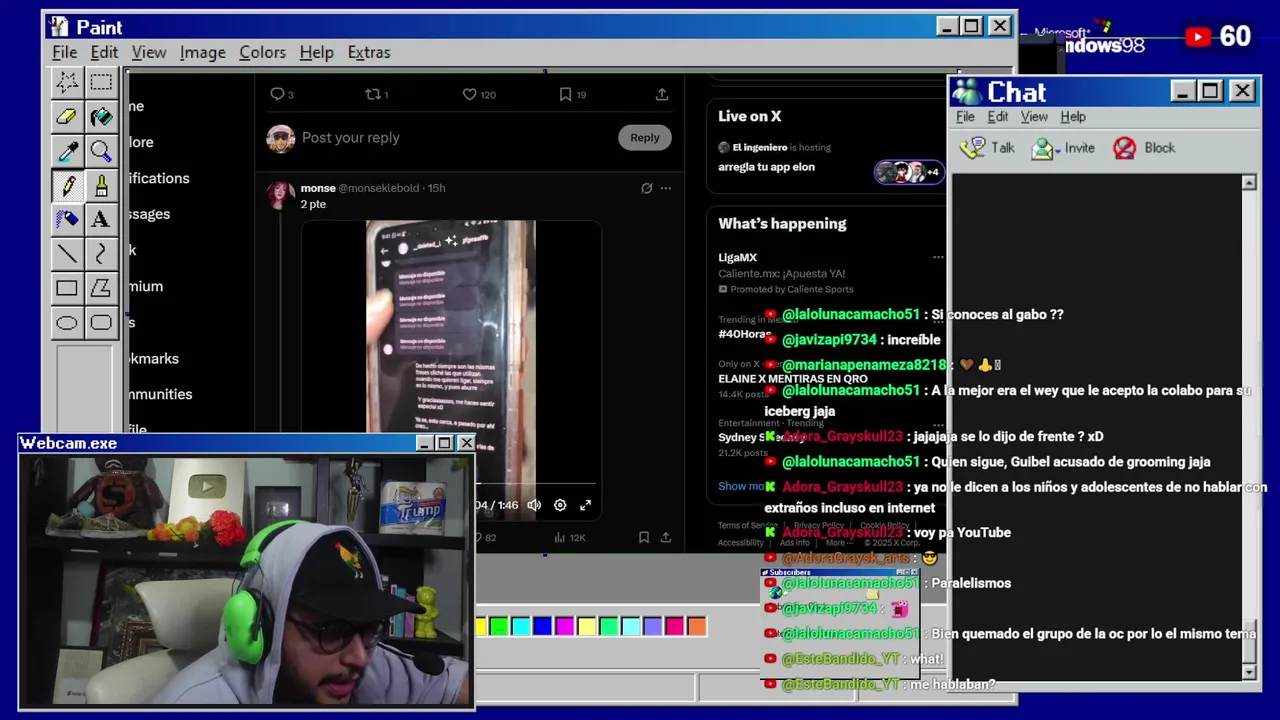Select the rectangular Select tool in Paint
This screenshot has width=1280, height=720.
(101, 82)
